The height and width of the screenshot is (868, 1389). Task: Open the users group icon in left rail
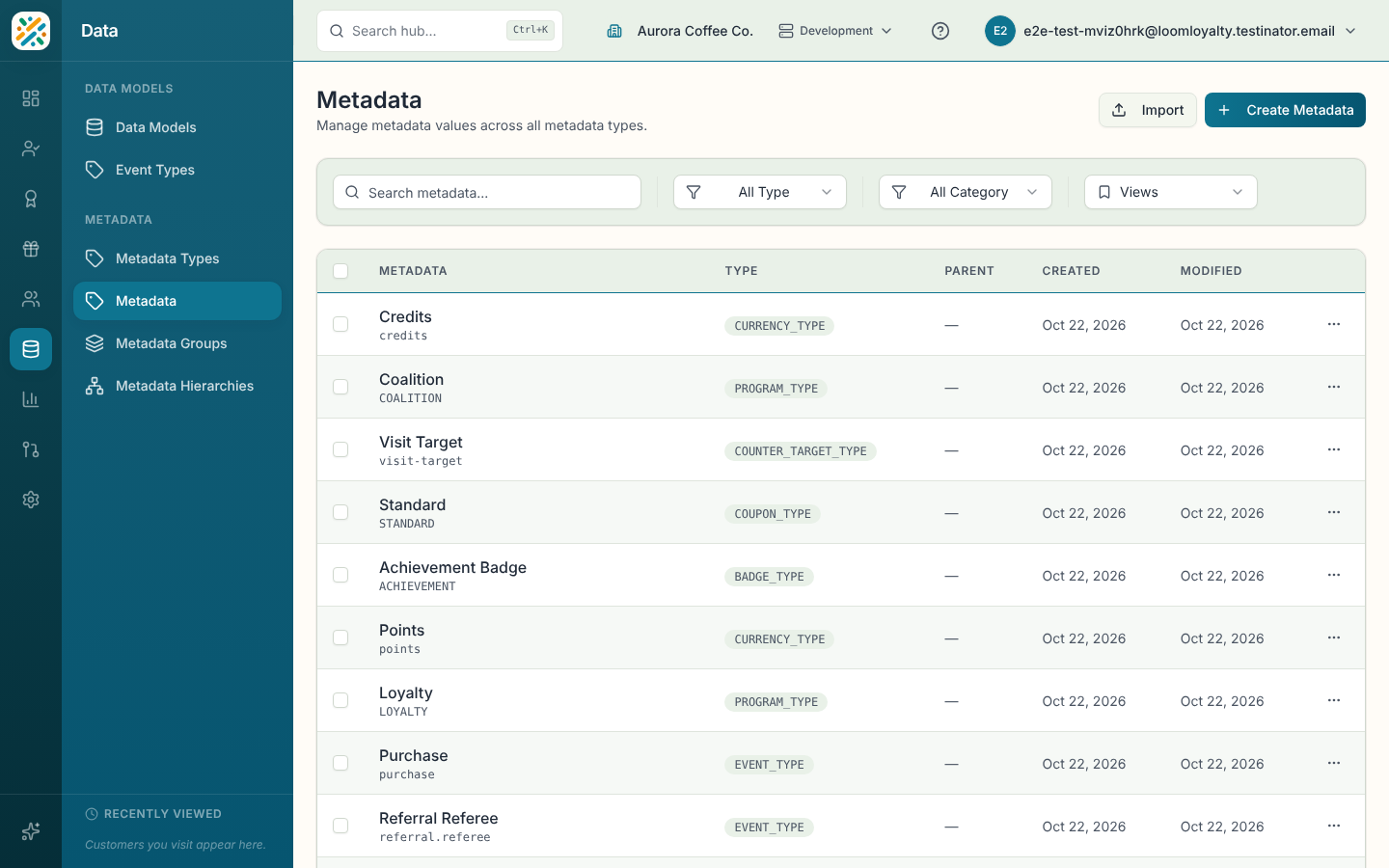[x=31, y=299]
